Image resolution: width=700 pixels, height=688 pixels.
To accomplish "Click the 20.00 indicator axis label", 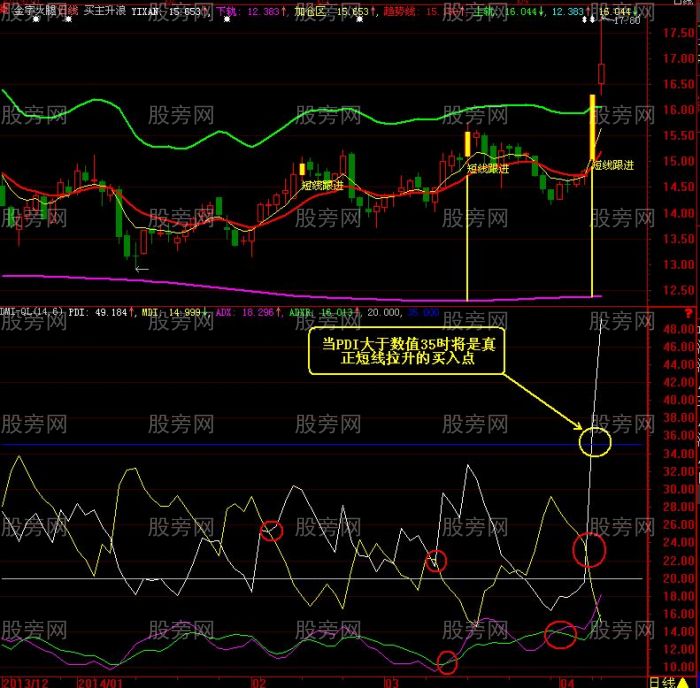I will pyautogui.click(x=679, y=578).
